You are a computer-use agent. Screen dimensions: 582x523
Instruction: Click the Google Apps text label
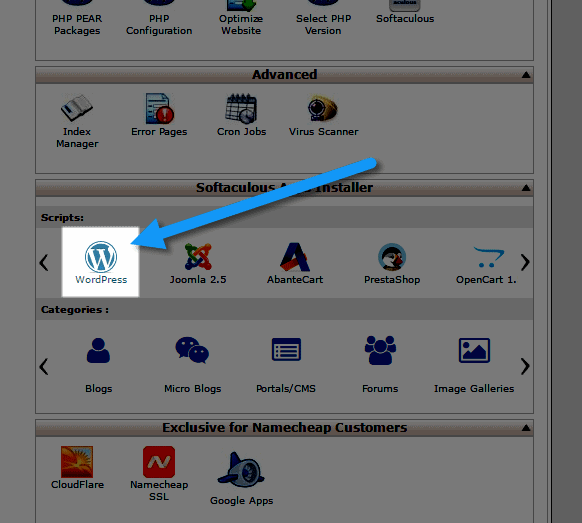[x=241, y=501]
